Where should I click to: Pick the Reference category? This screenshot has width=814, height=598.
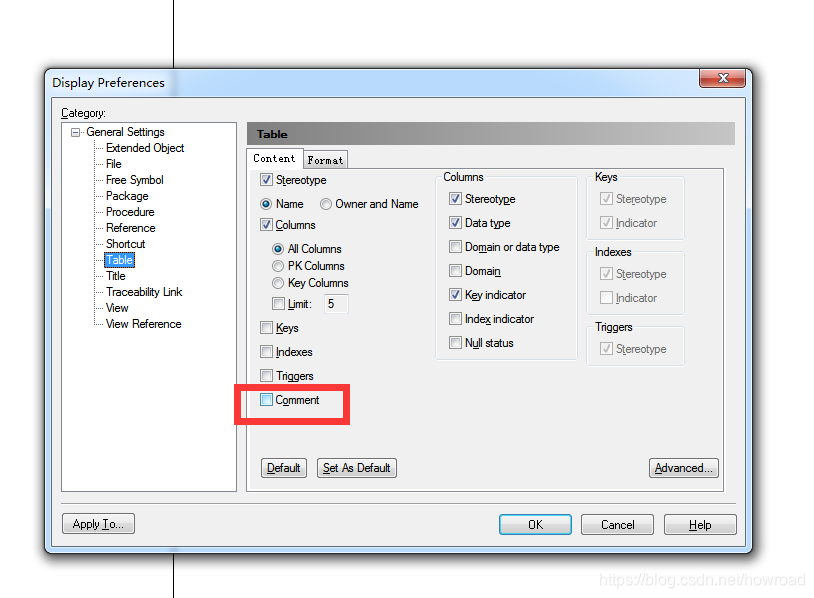coord(130,228)
